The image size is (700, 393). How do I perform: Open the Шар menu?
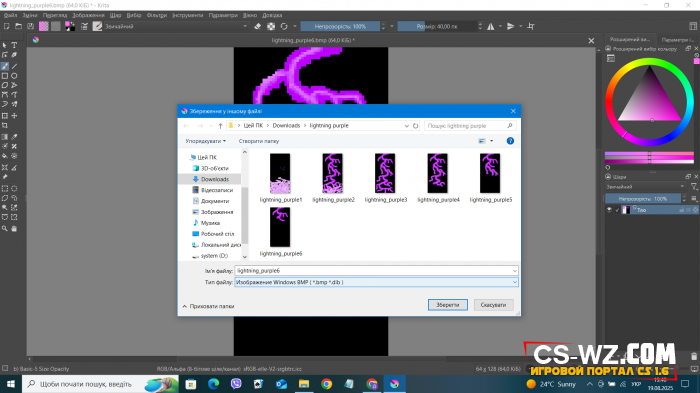[x=116, y=15]
